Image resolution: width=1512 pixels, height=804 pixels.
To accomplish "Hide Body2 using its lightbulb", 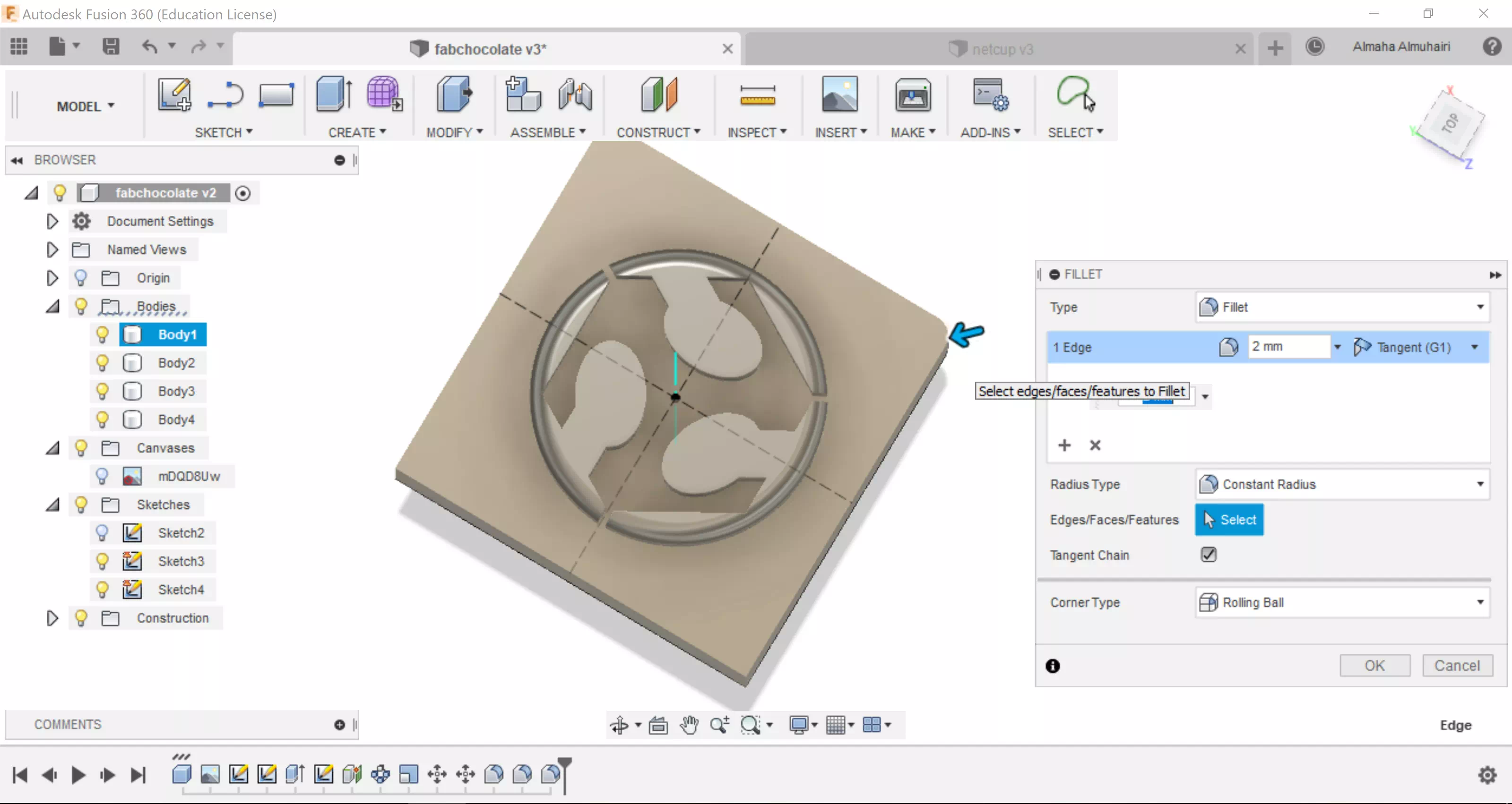I will pyautogui.click(x=102, y=363).
